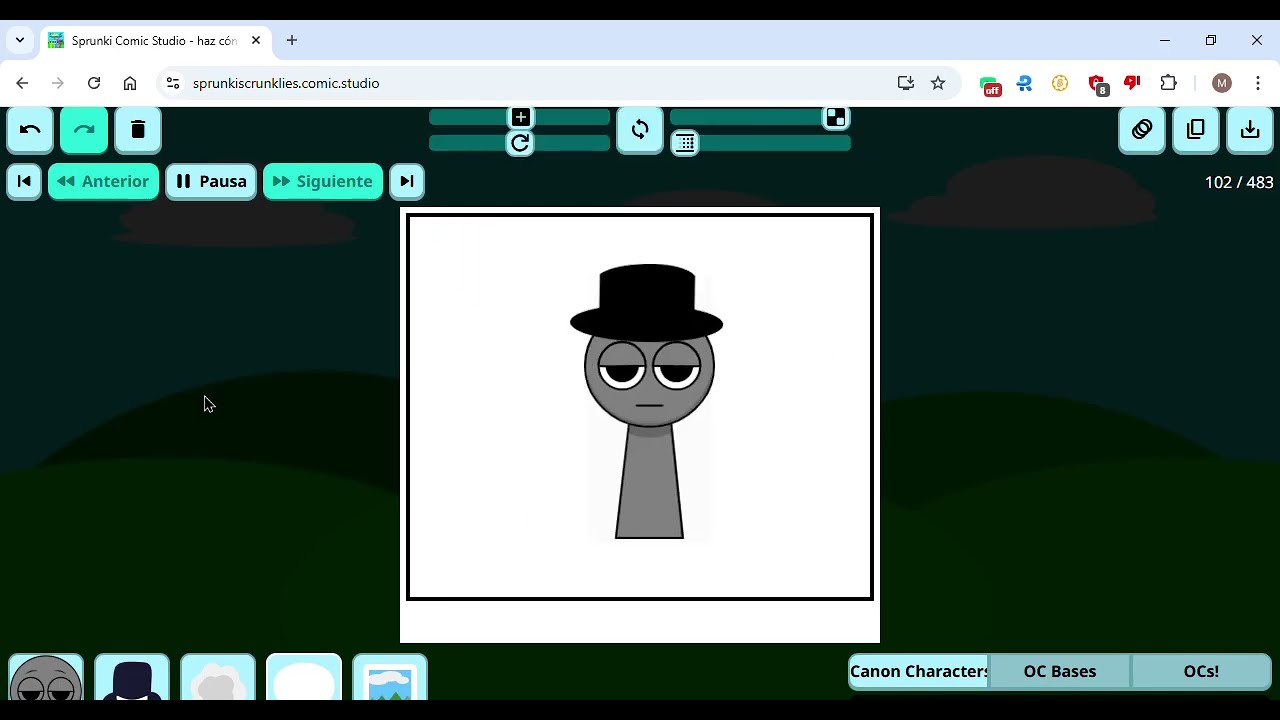This screenshot has width=1280, height=720.
Task: Open the Chrome three-dot menu
Action: (x=1258, y=83)
